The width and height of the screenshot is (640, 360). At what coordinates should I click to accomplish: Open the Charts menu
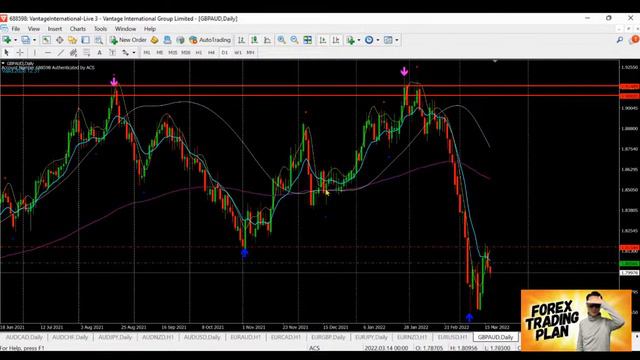78,29
